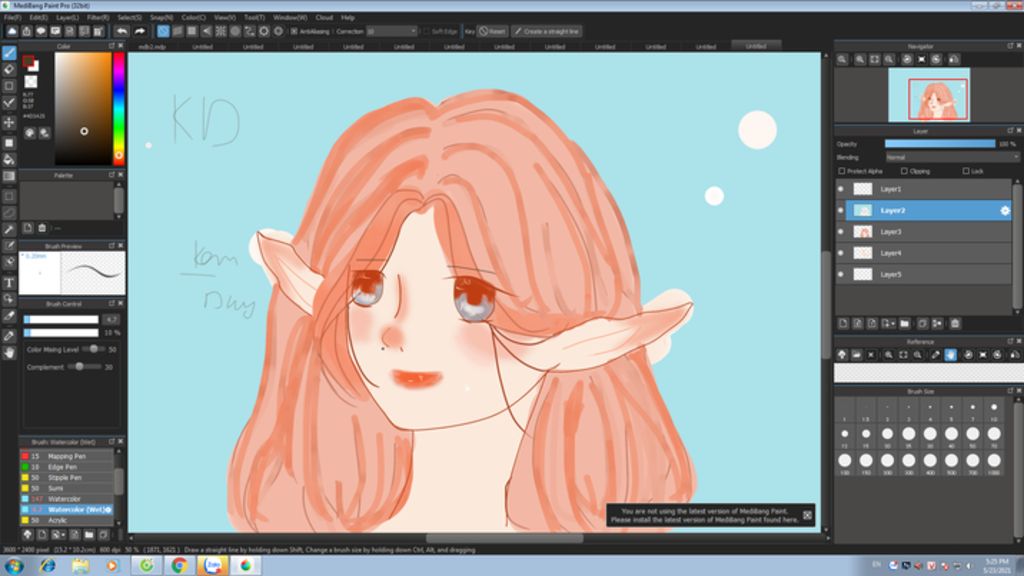1024x576 pixels.
Task: Select the Bucket fill tool
Action: click(x=9, y=159)
